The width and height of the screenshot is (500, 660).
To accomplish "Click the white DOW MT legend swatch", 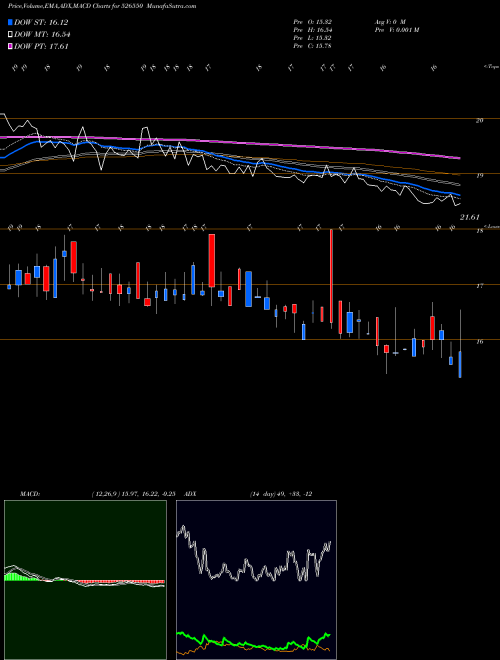I will point(10,35).
